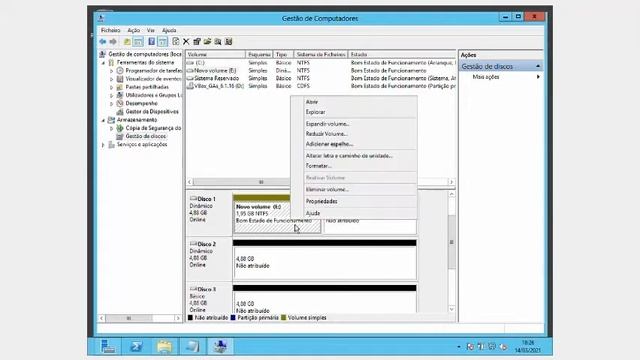Expand Serviços e aplicações tree node
The image size is (640, 360).
103,145
